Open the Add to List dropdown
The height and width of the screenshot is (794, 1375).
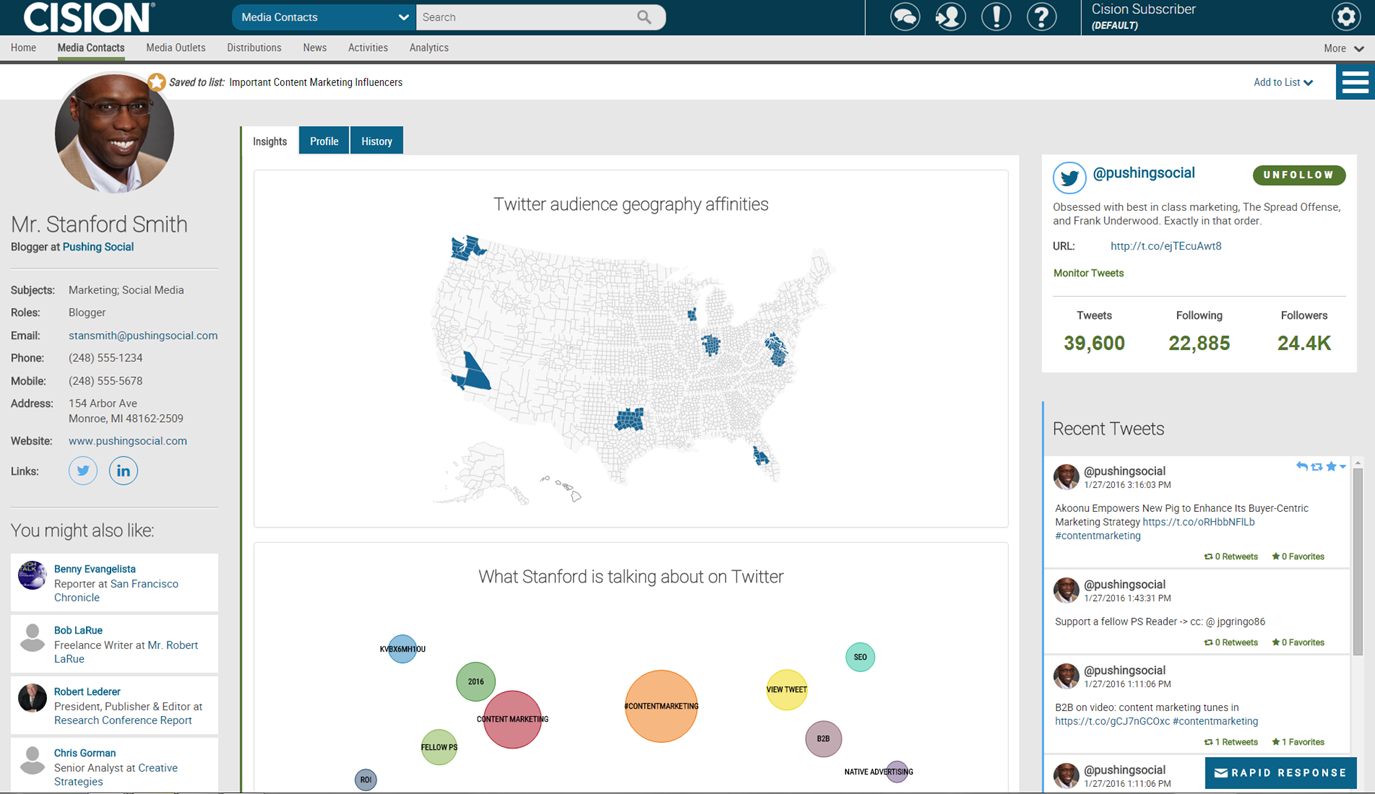pos(1283,83)
